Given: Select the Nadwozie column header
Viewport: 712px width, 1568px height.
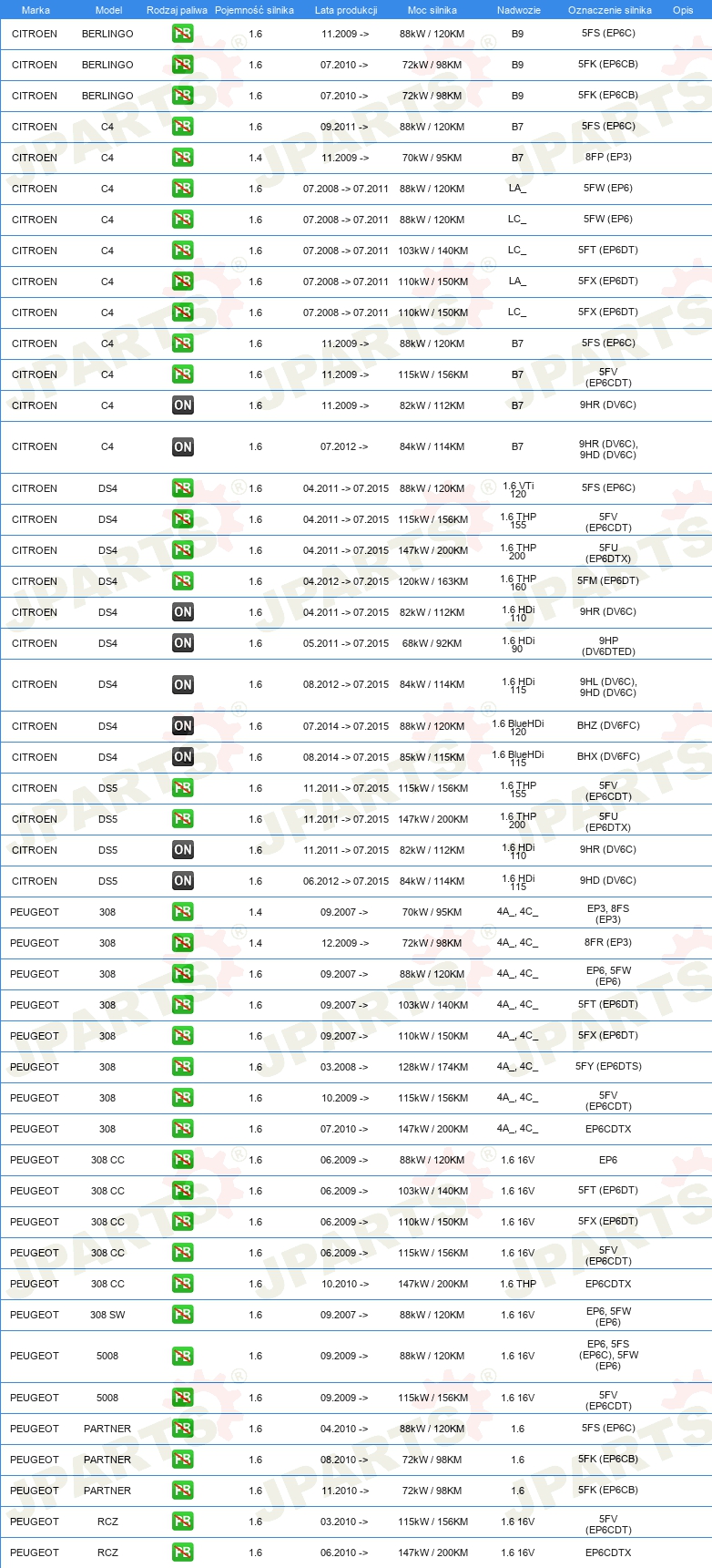Looking at the screenshot, I should click(x=519, y=10).
